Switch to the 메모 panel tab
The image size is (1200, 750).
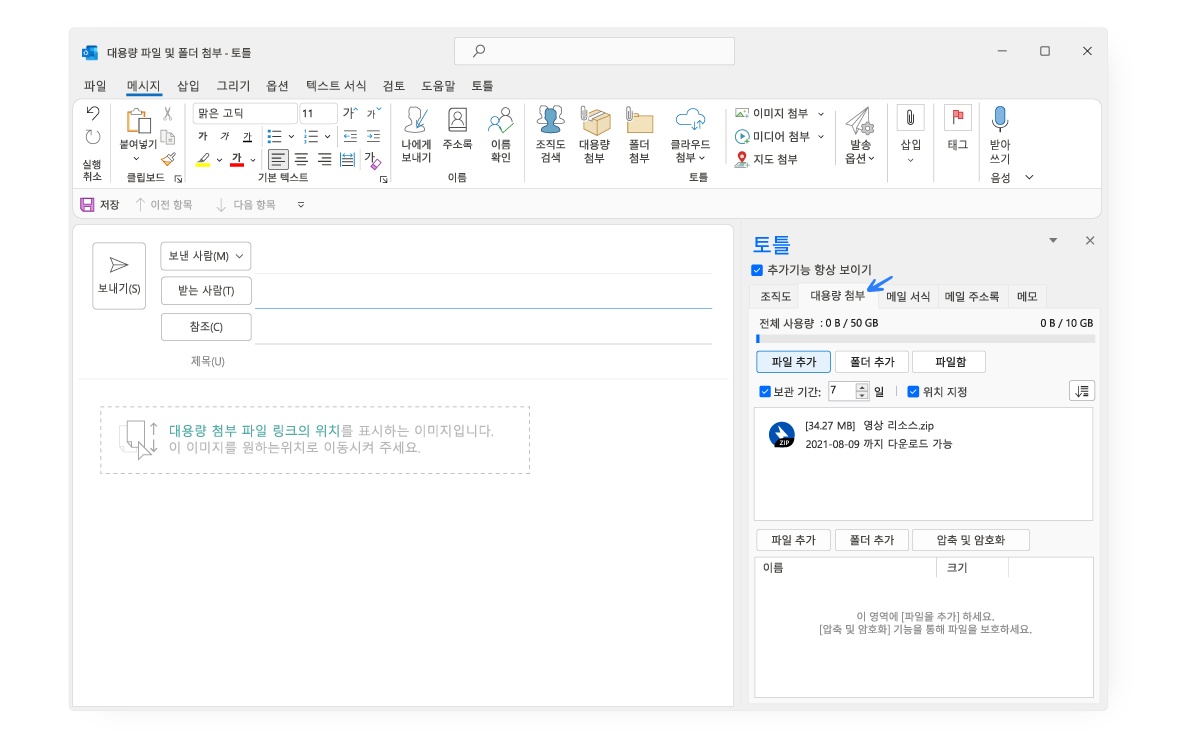point(1027,296)
